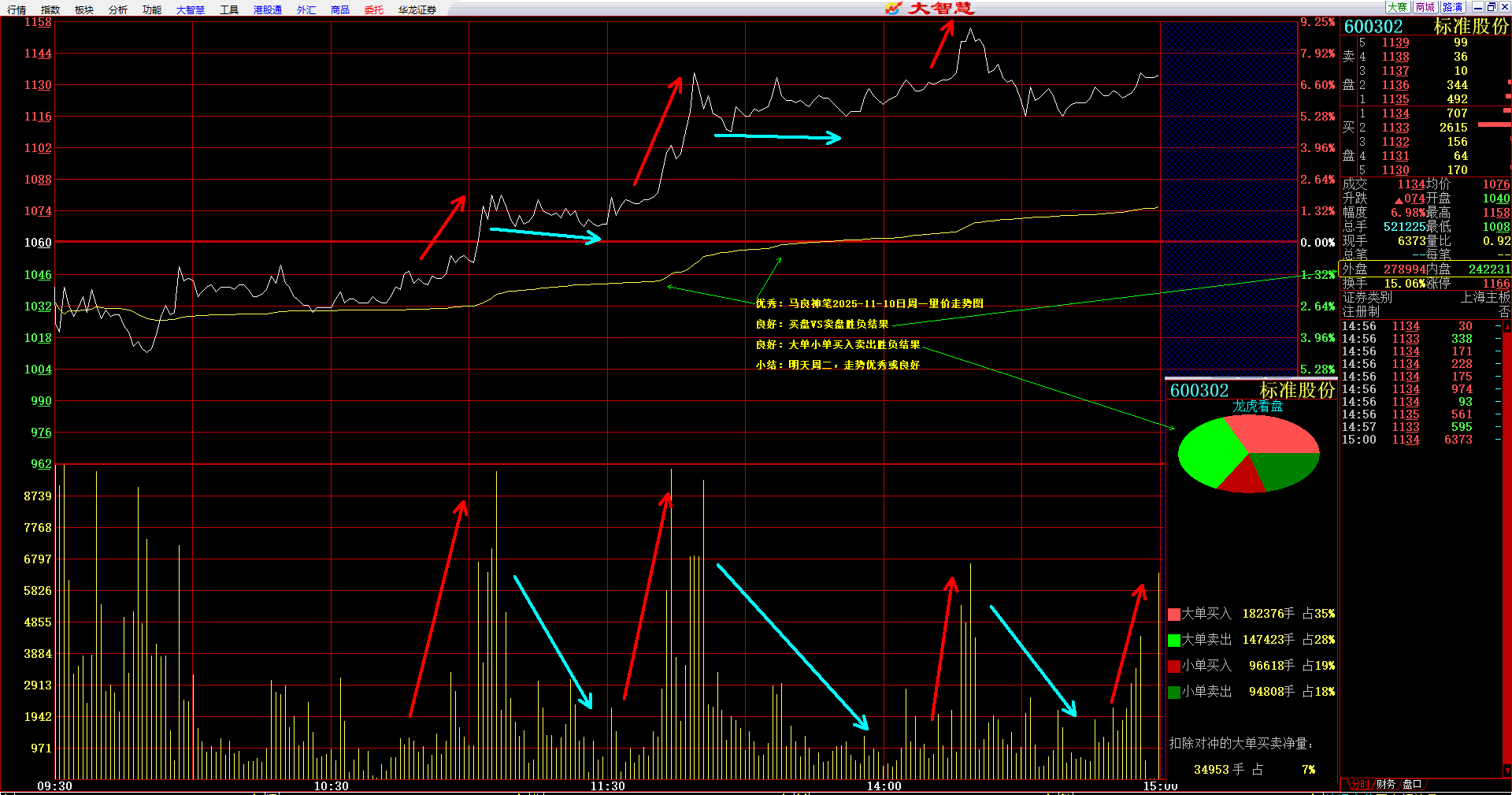This screenshot has height=795, width=1512.
Task: Select sell-3 price 1137
Action: point(1395,71)
